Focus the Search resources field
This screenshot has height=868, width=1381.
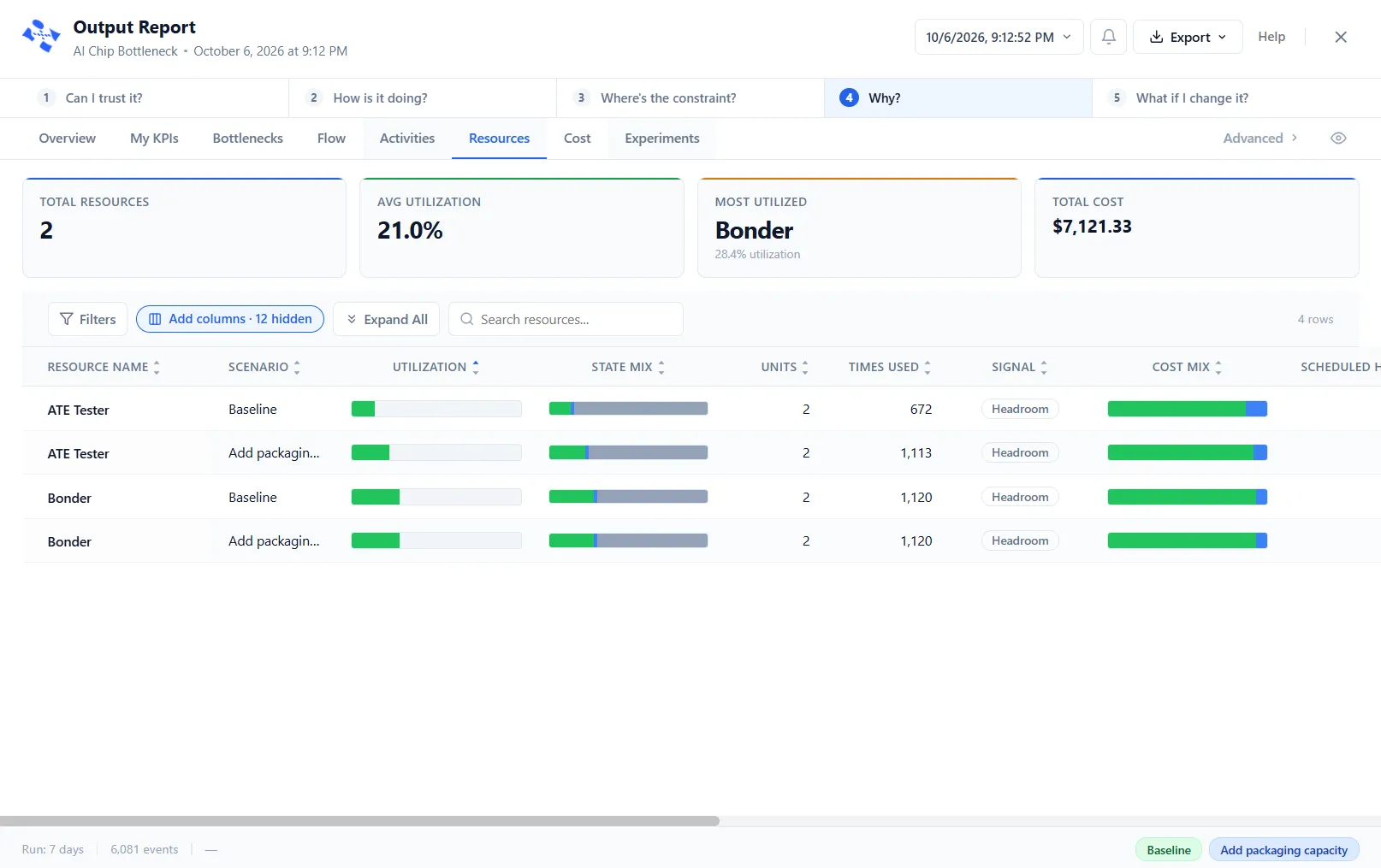[566, 319]
